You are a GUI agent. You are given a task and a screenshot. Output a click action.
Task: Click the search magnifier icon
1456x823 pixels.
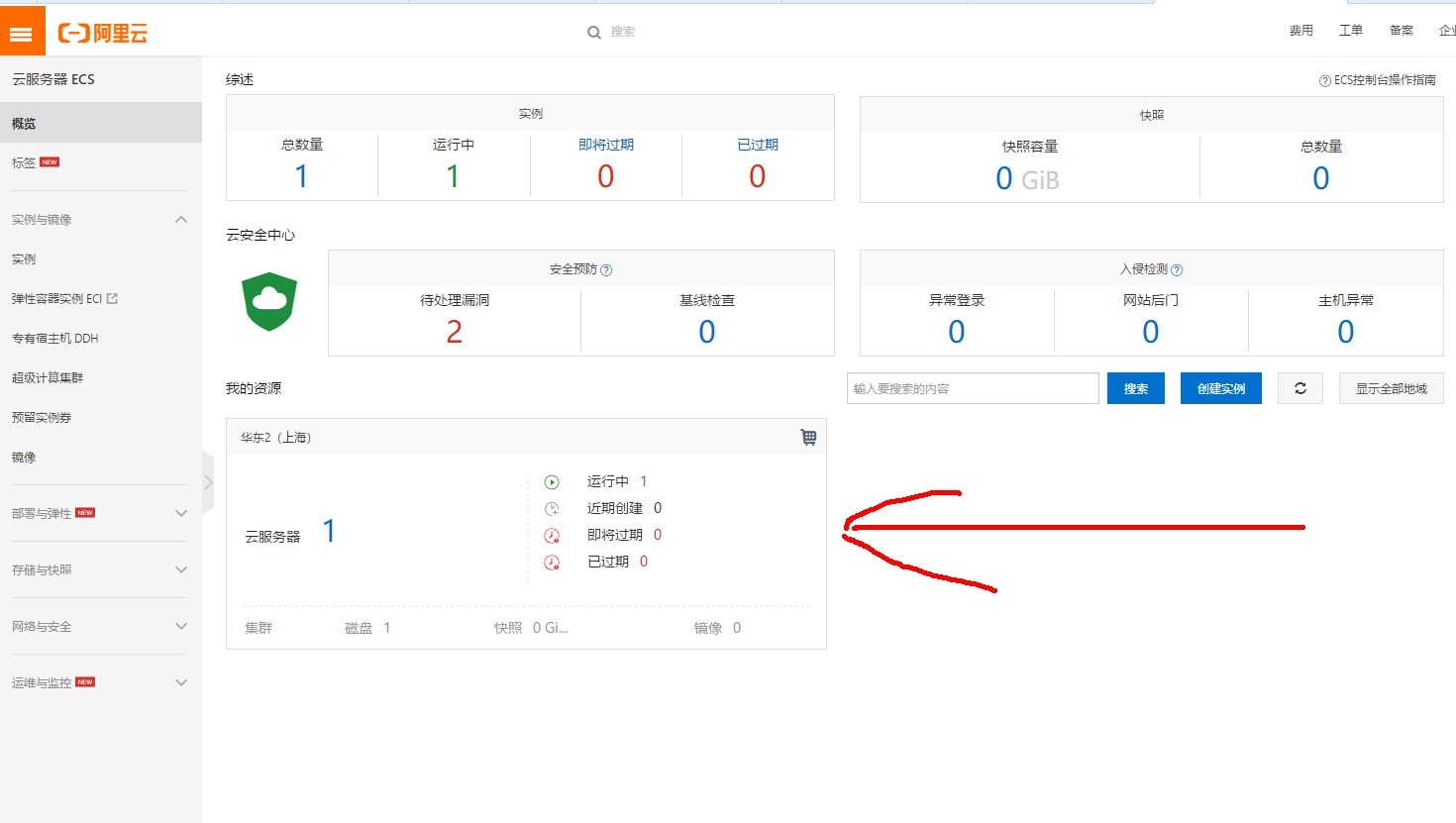(594, 32)
